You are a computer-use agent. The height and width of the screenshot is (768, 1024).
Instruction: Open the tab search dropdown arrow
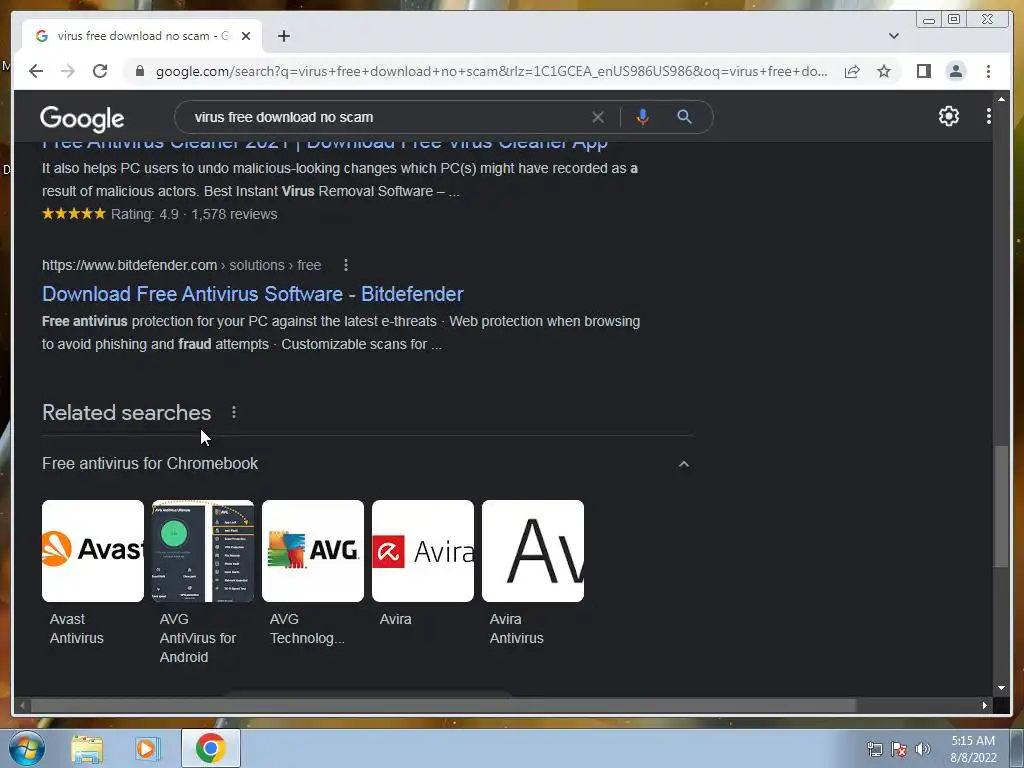893,36
